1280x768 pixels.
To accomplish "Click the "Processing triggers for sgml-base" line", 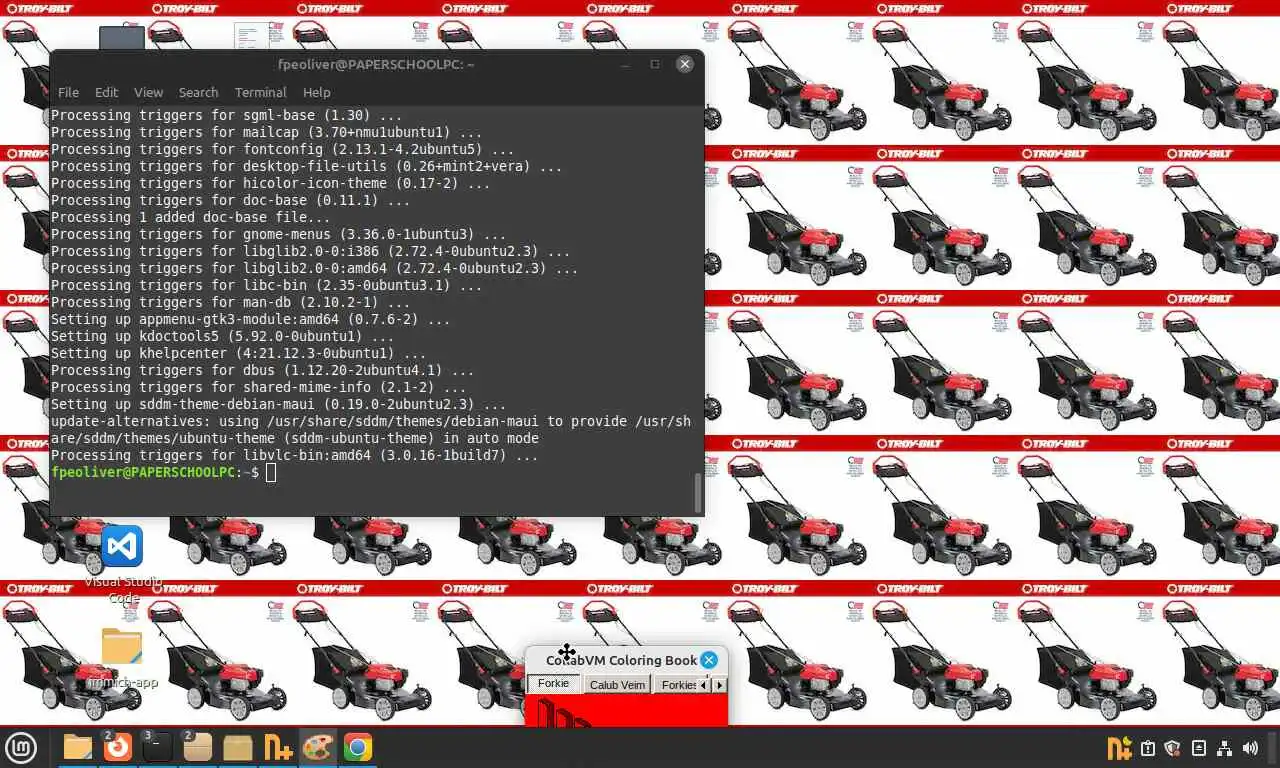I will (227, 115).
